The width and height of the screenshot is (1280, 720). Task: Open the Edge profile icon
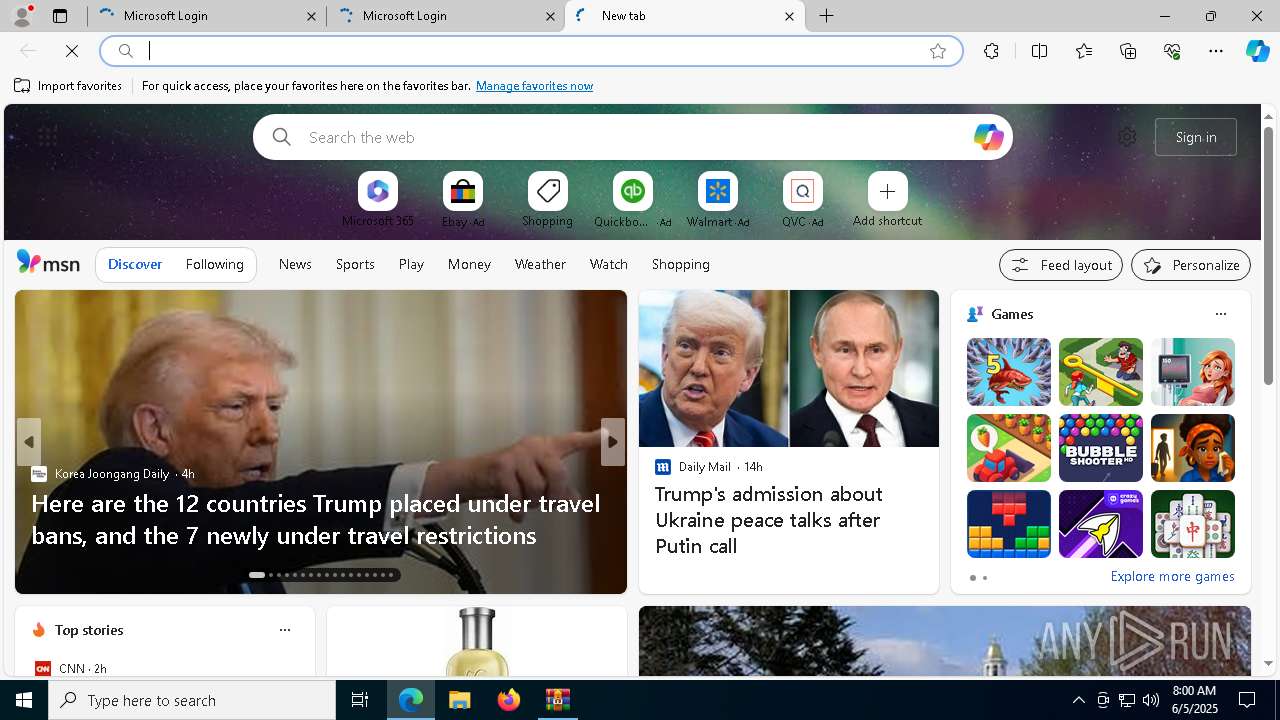click(21, 16)
